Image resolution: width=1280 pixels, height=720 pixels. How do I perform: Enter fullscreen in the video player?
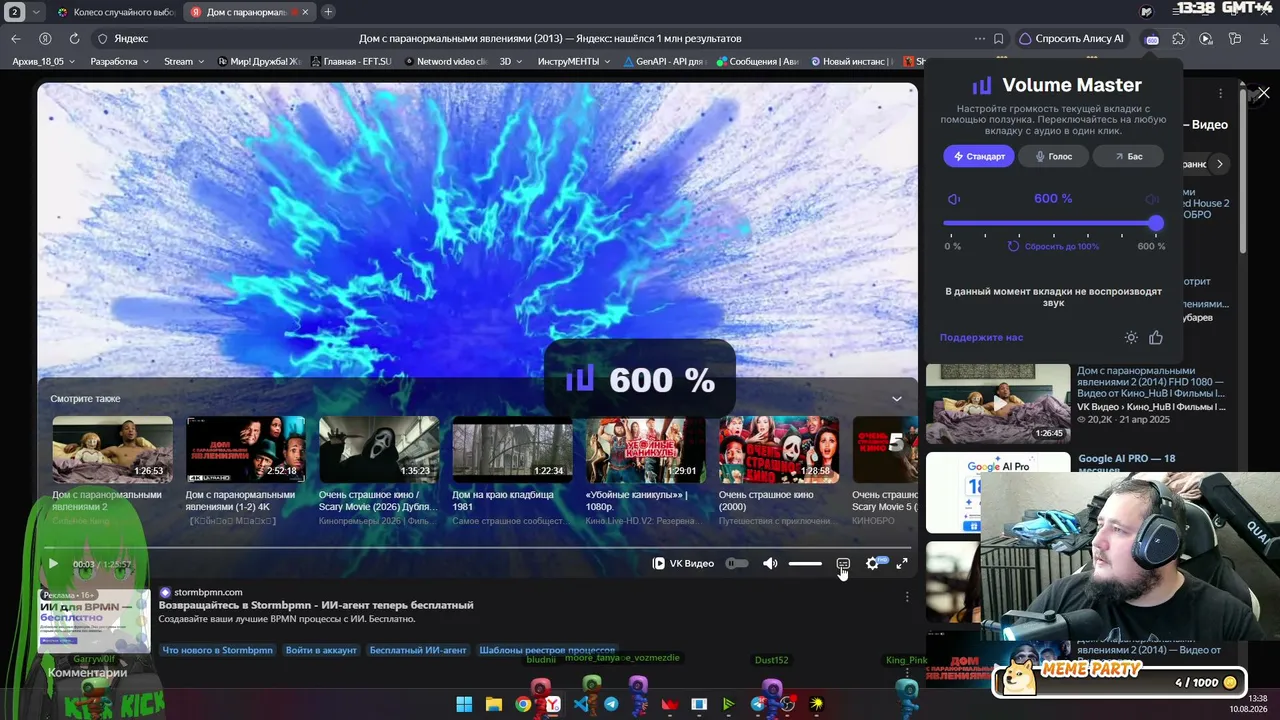pyautogui.click(x=902, y=564)
